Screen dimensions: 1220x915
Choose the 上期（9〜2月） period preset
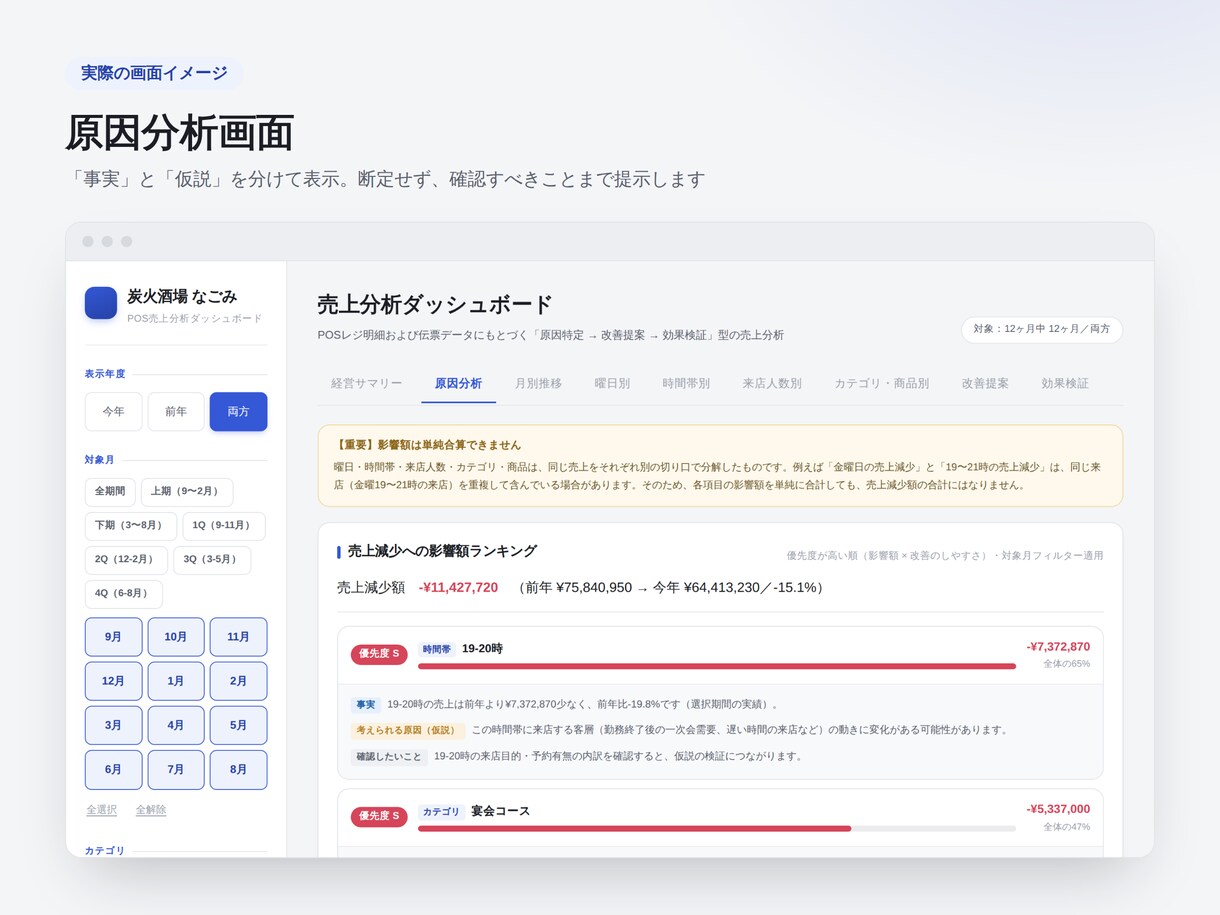click(x=187, y=492)
